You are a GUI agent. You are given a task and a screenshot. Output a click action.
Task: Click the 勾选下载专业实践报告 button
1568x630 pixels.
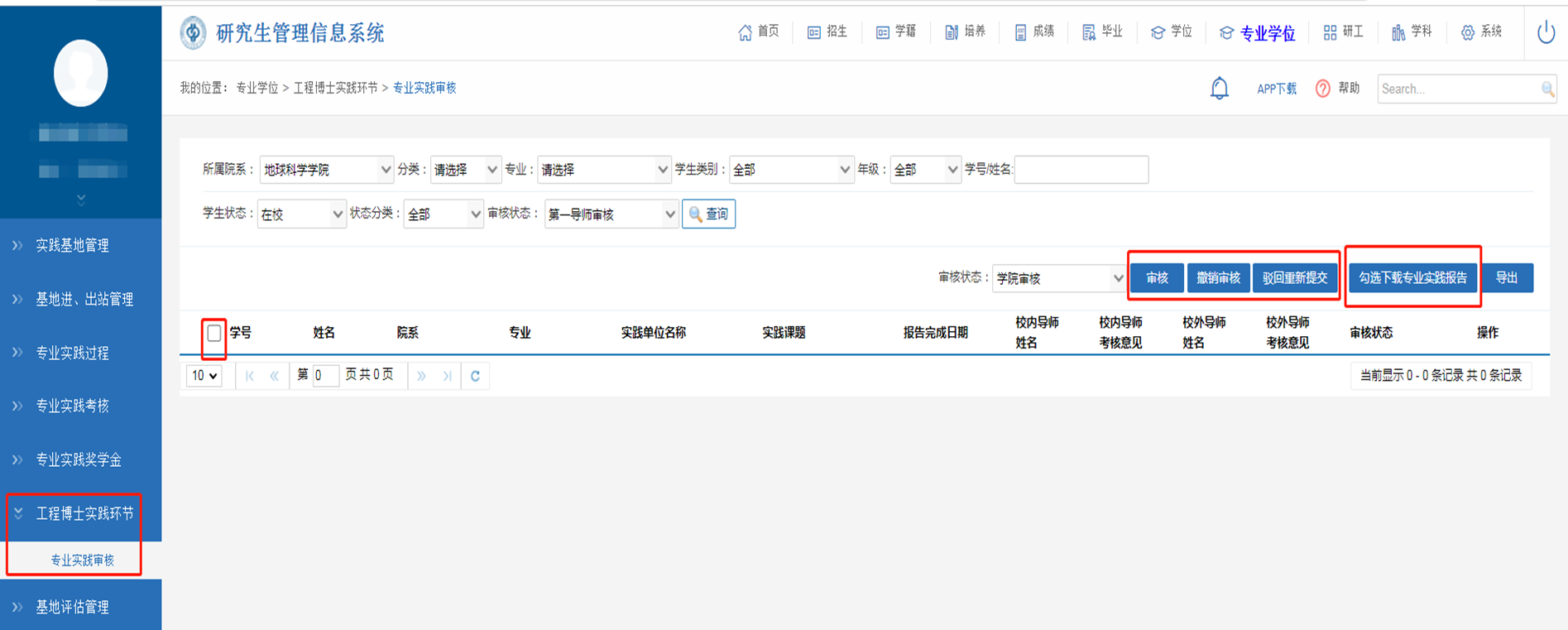pos(1412,278)
